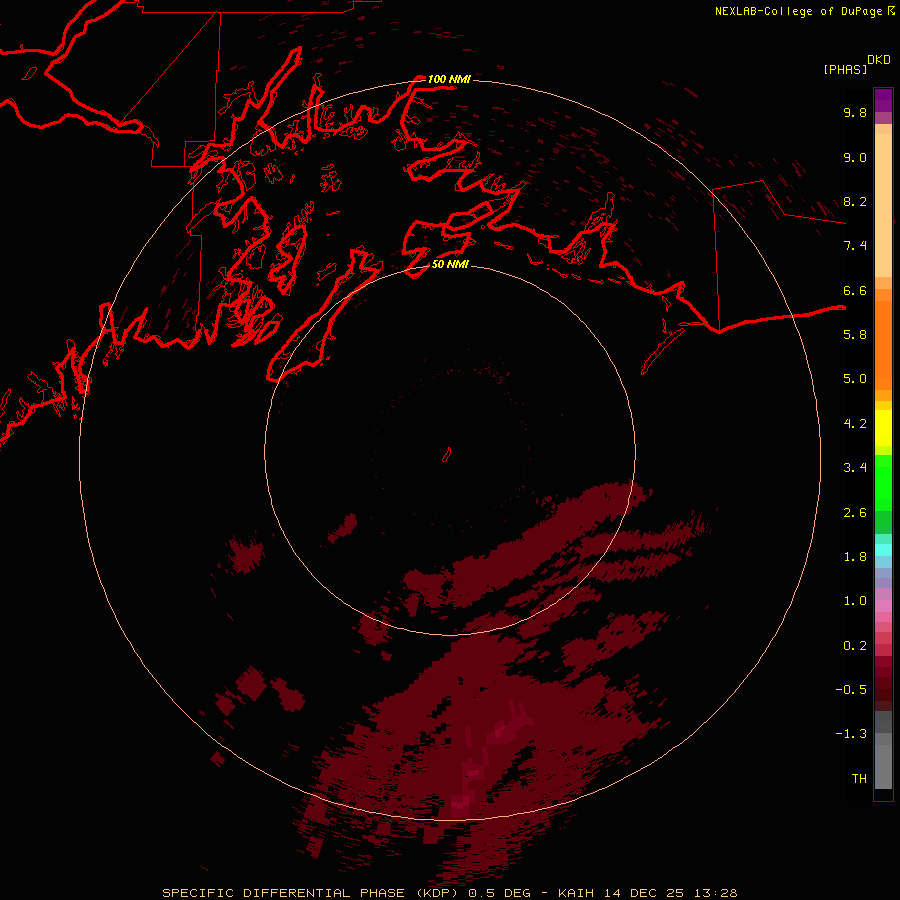Click the 5.8 legend value
This screenshot has height=900, width=900.
855,335
